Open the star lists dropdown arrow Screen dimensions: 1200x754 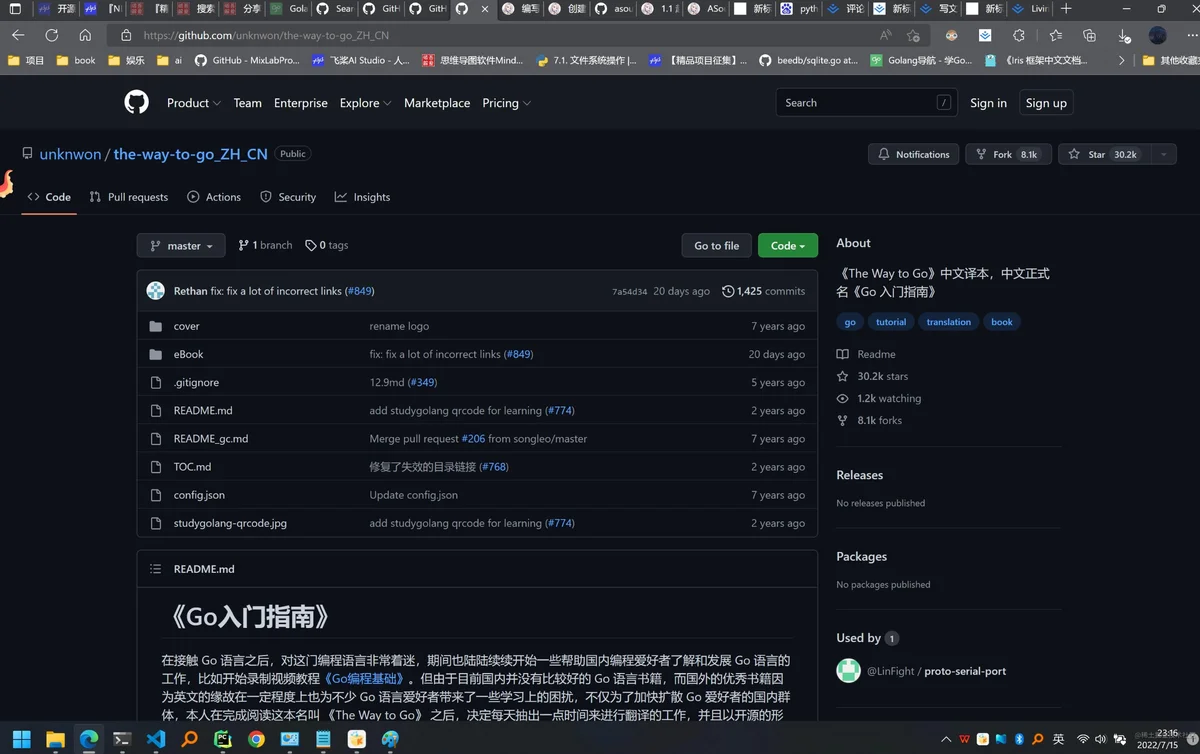click(1163, 154)
